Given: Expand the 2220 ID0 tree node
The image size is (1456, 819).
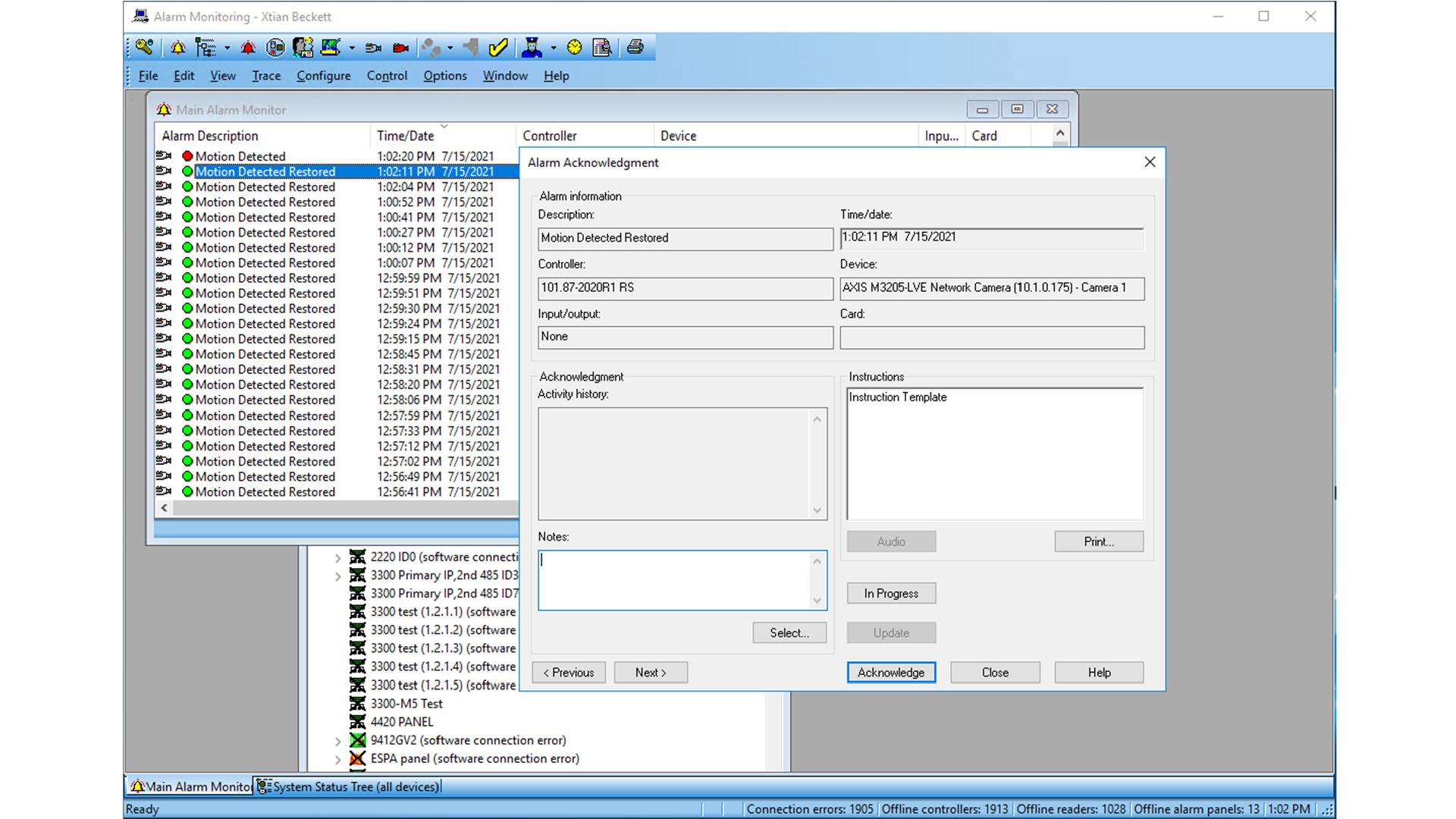Looking at the screenshot, I should click(338, 557).
